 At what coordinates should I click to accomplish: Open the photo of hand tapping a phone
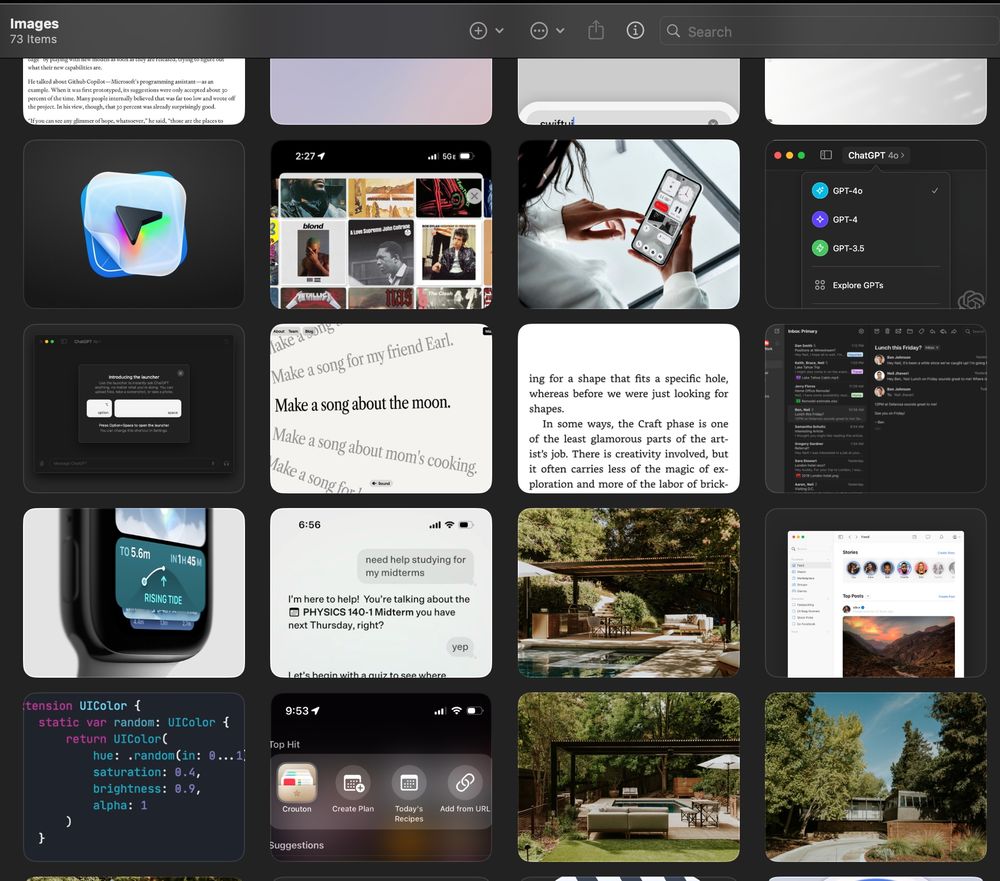(x=629, y=224)
